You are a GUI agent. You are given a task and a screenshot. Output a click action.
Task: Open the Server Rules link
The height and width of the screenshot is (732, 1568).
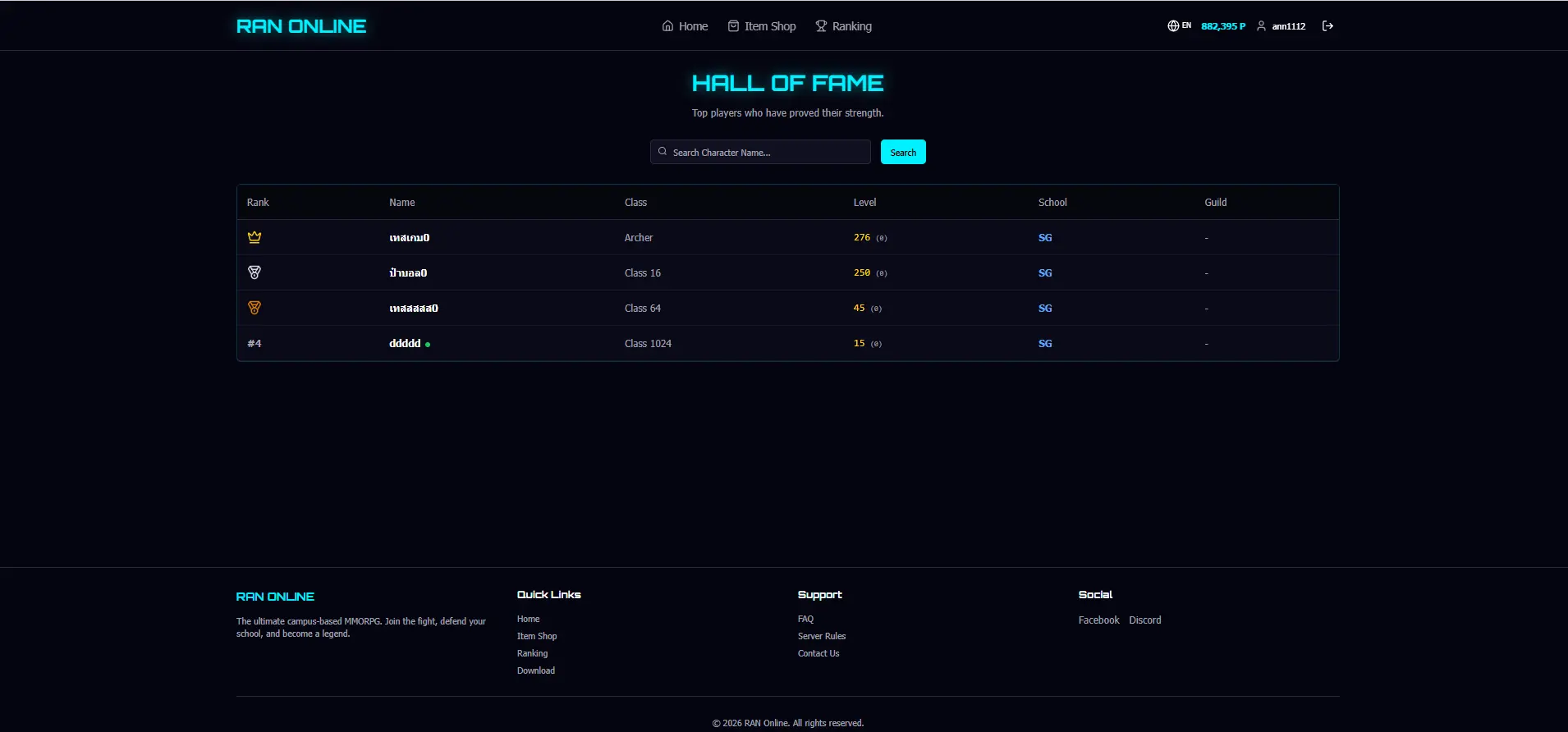tap(822, 636)
